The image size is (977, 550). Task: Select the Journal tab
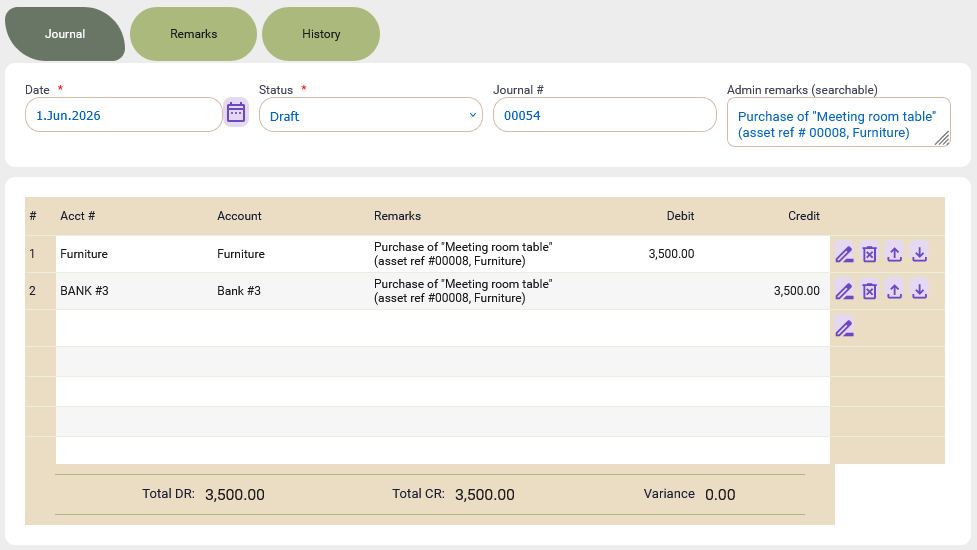tap(65, 34)
